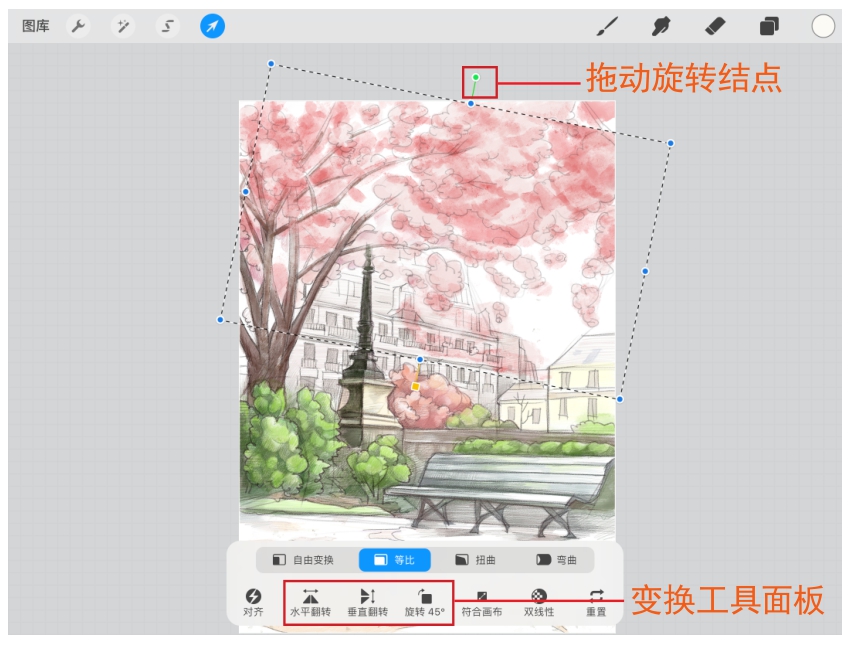Viewport: 855px width, 651px height.
Task: Click left edge midpoint transform node
Action: (245, 191)
